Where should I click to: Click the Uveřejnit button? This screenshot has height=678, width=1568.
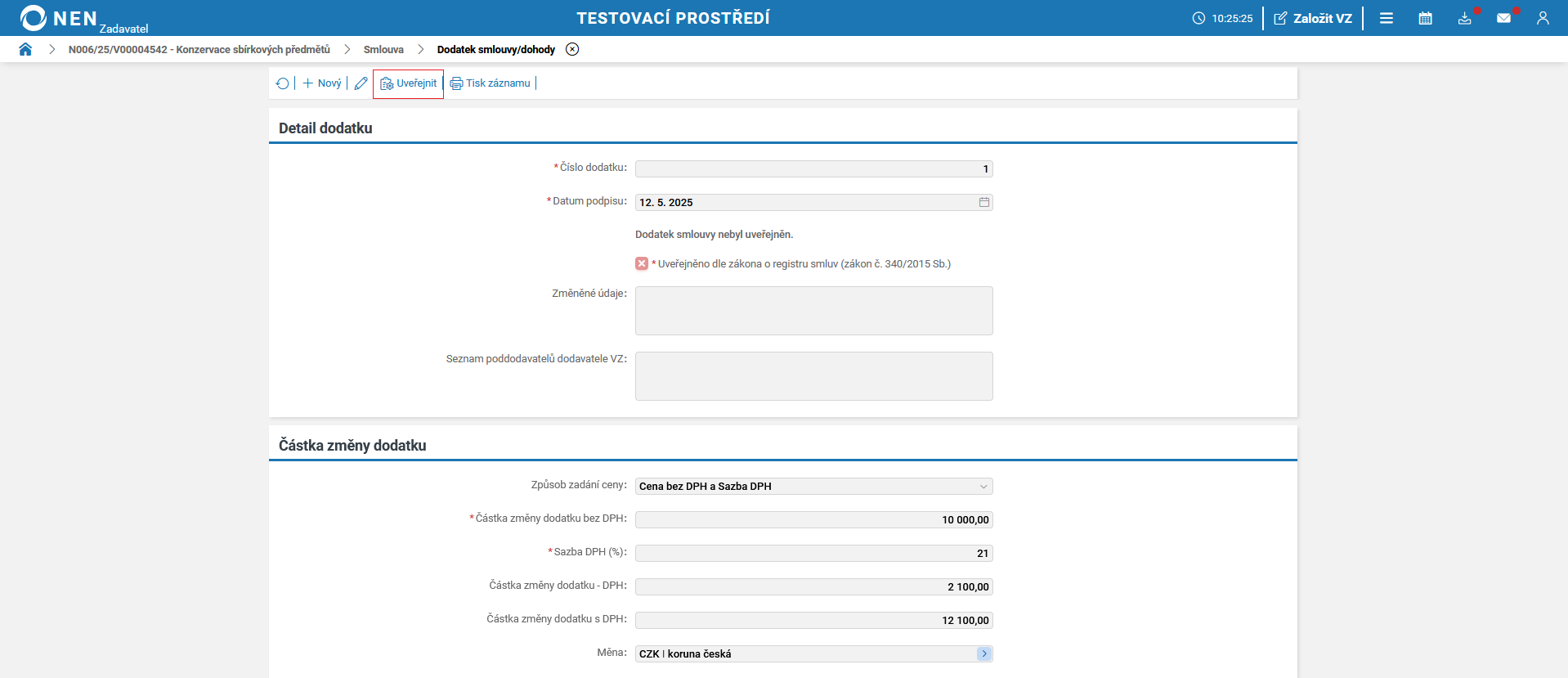tap(408, 83)
